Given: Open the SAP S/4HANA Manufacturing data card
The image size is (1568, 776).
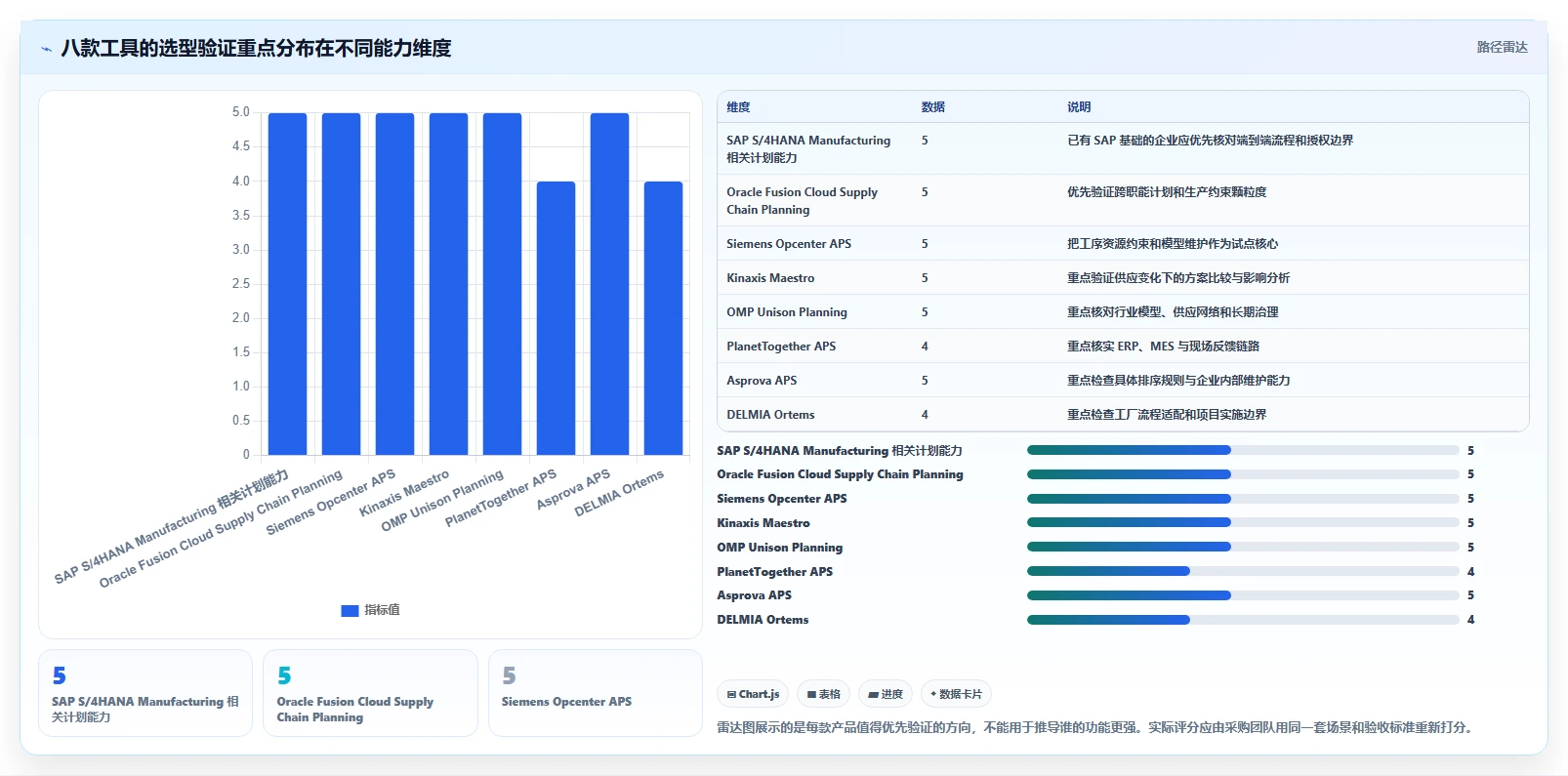Looking at the screenshot, I should (145, 693).
